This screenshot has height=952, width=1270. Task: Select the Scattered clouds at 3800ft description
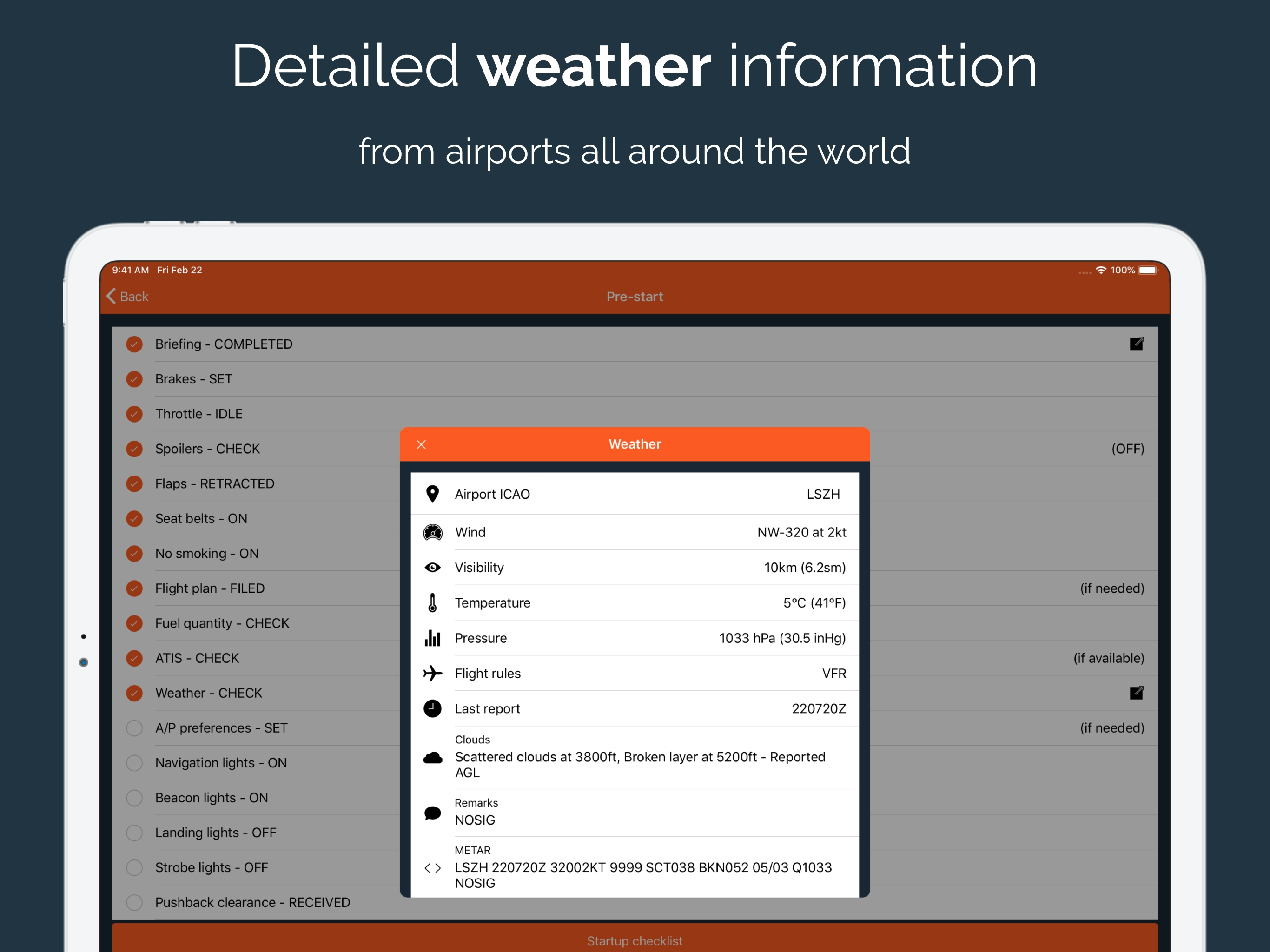pos(640,764)
